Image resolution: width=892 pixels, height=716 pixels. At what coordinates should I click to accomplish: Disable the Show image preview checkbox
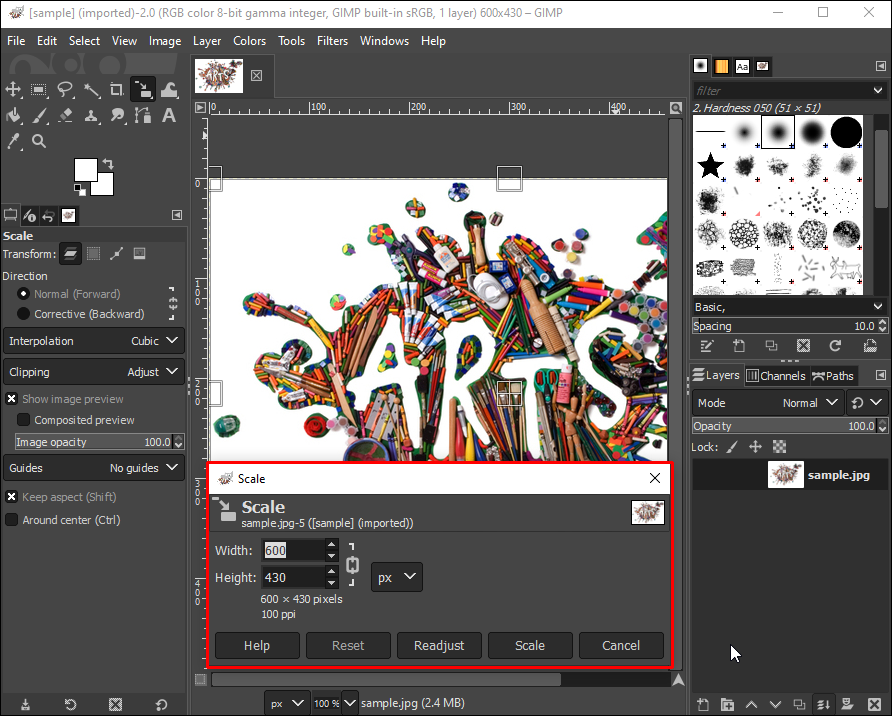click(x=12, y=399)
